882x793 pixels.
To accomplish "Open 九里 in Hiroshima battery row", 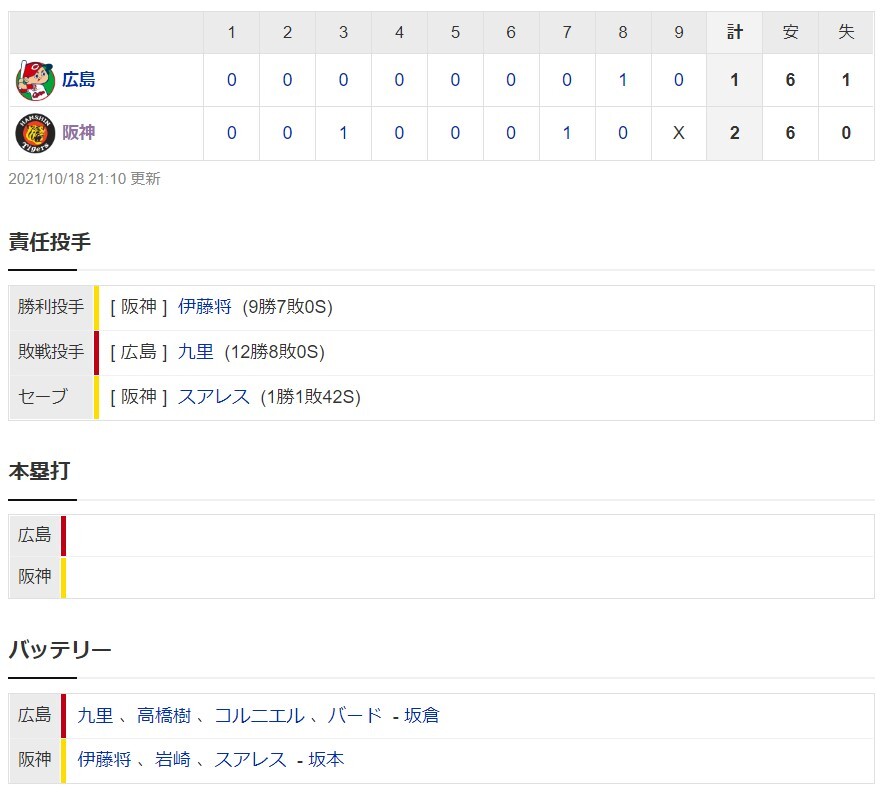I will click(x=95, y=715).
